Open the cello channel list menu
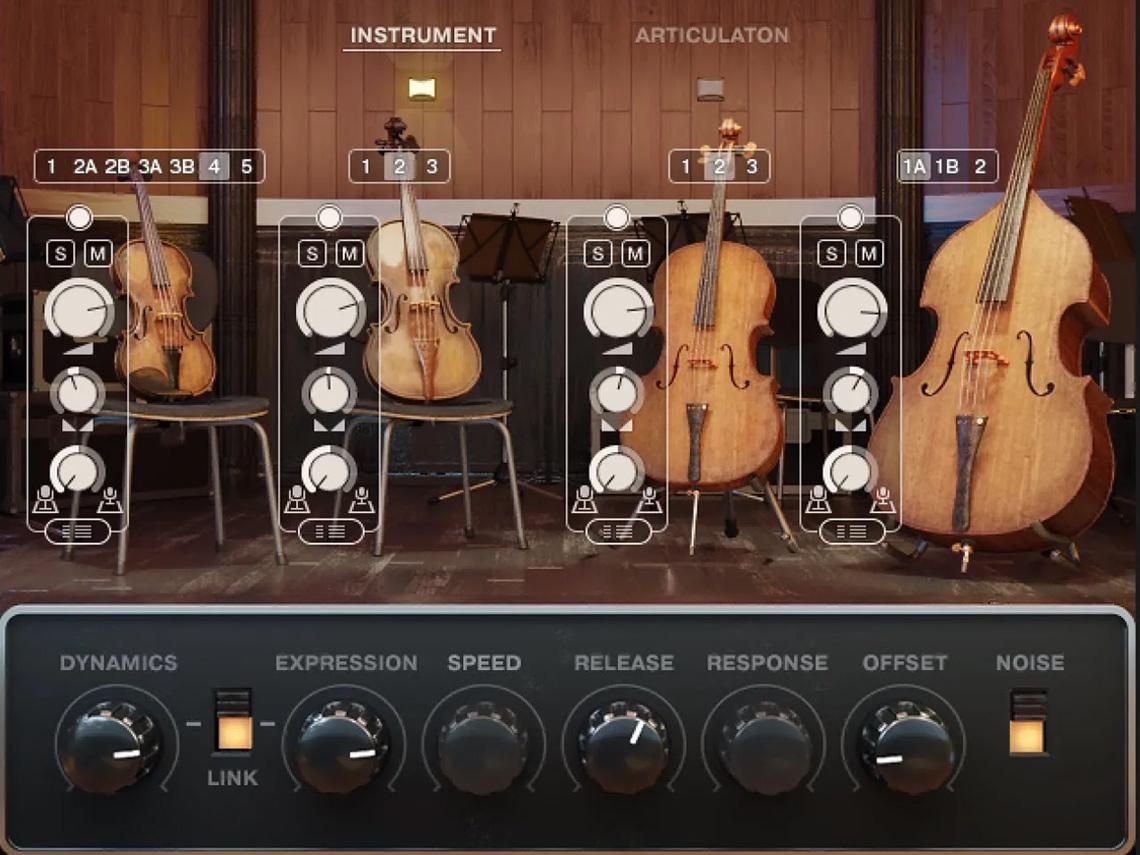This screenshot has width=1140, height=855. (618, 531)
